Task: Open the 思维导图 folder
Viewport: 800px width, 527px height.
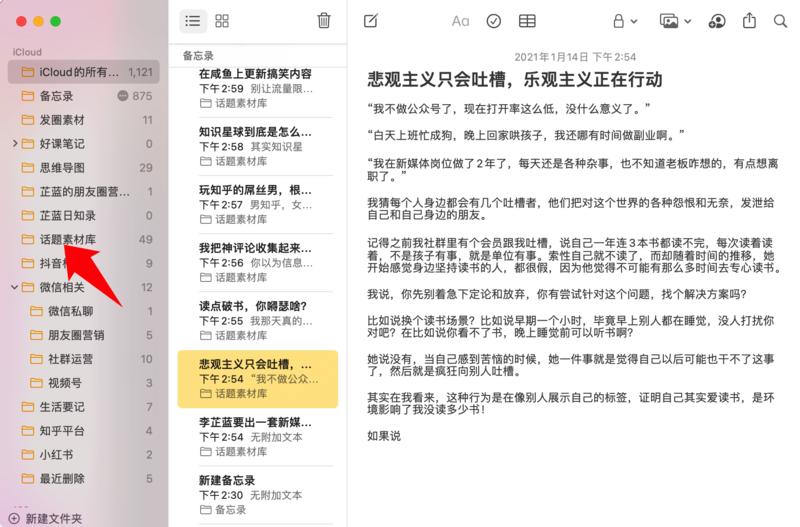Action: pos(84,167)
